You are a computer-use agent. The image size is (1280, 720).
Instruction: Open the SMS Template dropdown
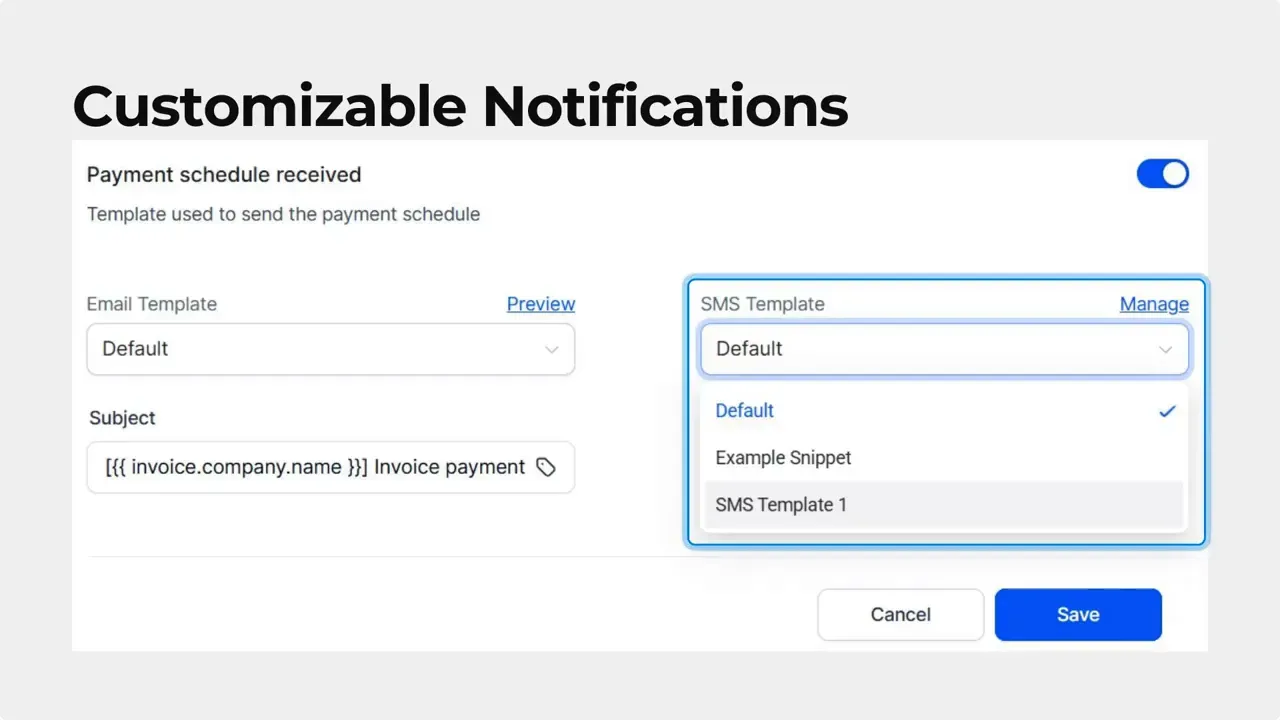(944, 349)
